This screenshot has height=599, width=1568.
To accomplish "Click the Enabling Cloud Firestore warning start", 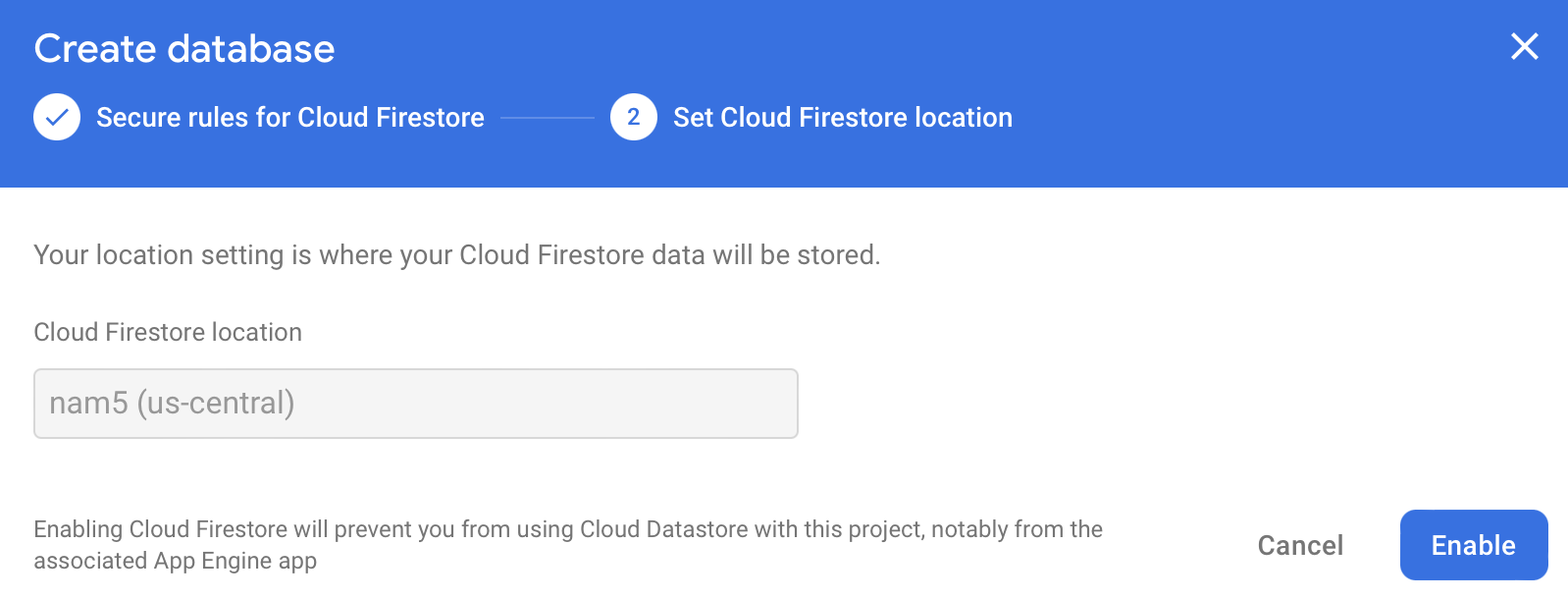I will point(161,529).
